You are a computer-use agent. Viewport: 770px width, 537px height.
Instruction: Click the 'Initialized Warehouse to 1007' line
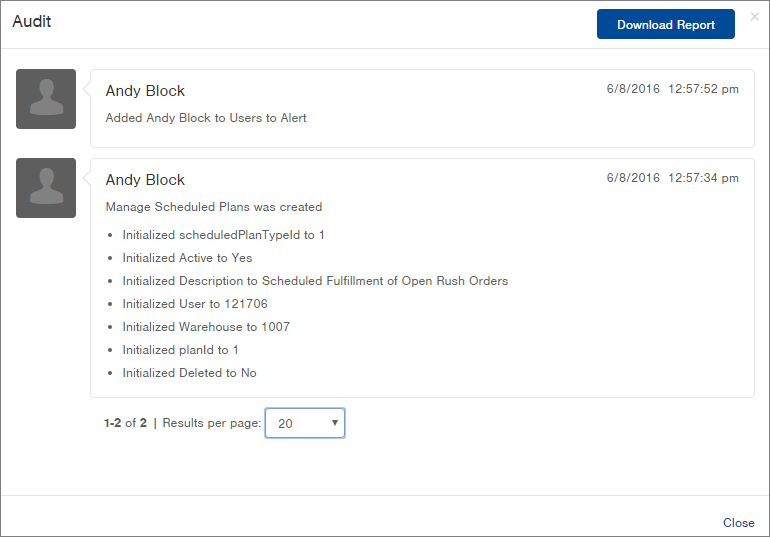(206, 327)
